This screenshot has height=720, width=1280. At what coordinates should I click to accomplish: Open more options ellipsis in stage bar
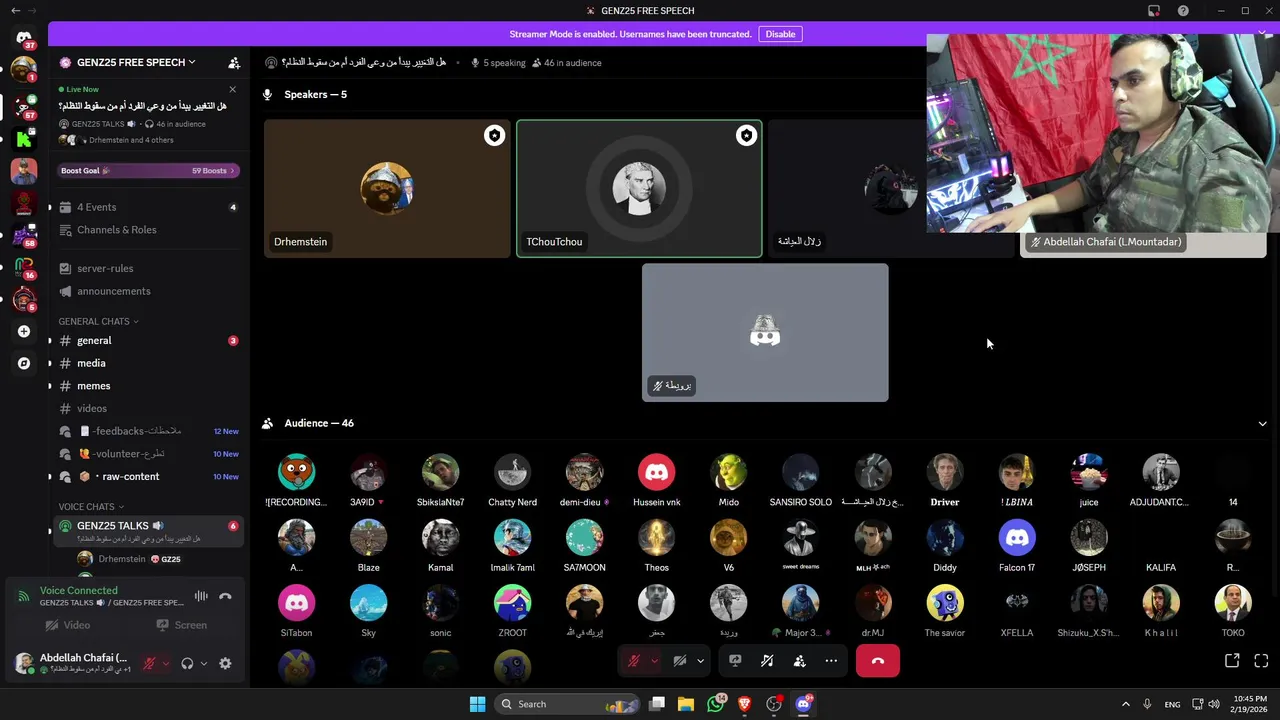tap(831, 661)
